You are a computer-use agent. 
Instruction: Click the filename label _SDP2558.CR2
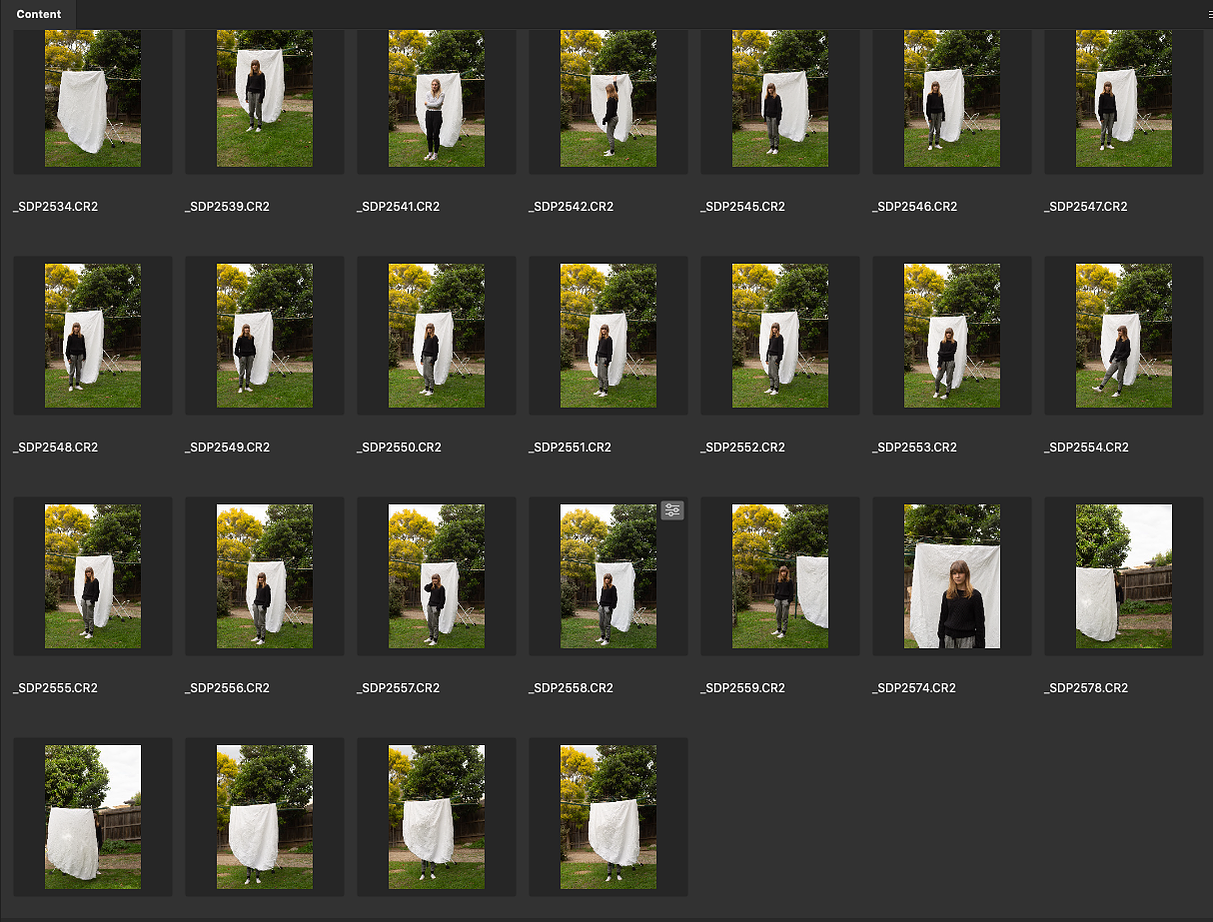coord(571,688)
